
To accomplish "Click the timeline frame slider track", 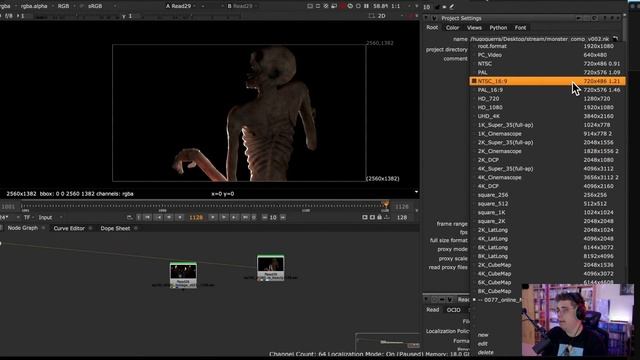I will 204,206.
